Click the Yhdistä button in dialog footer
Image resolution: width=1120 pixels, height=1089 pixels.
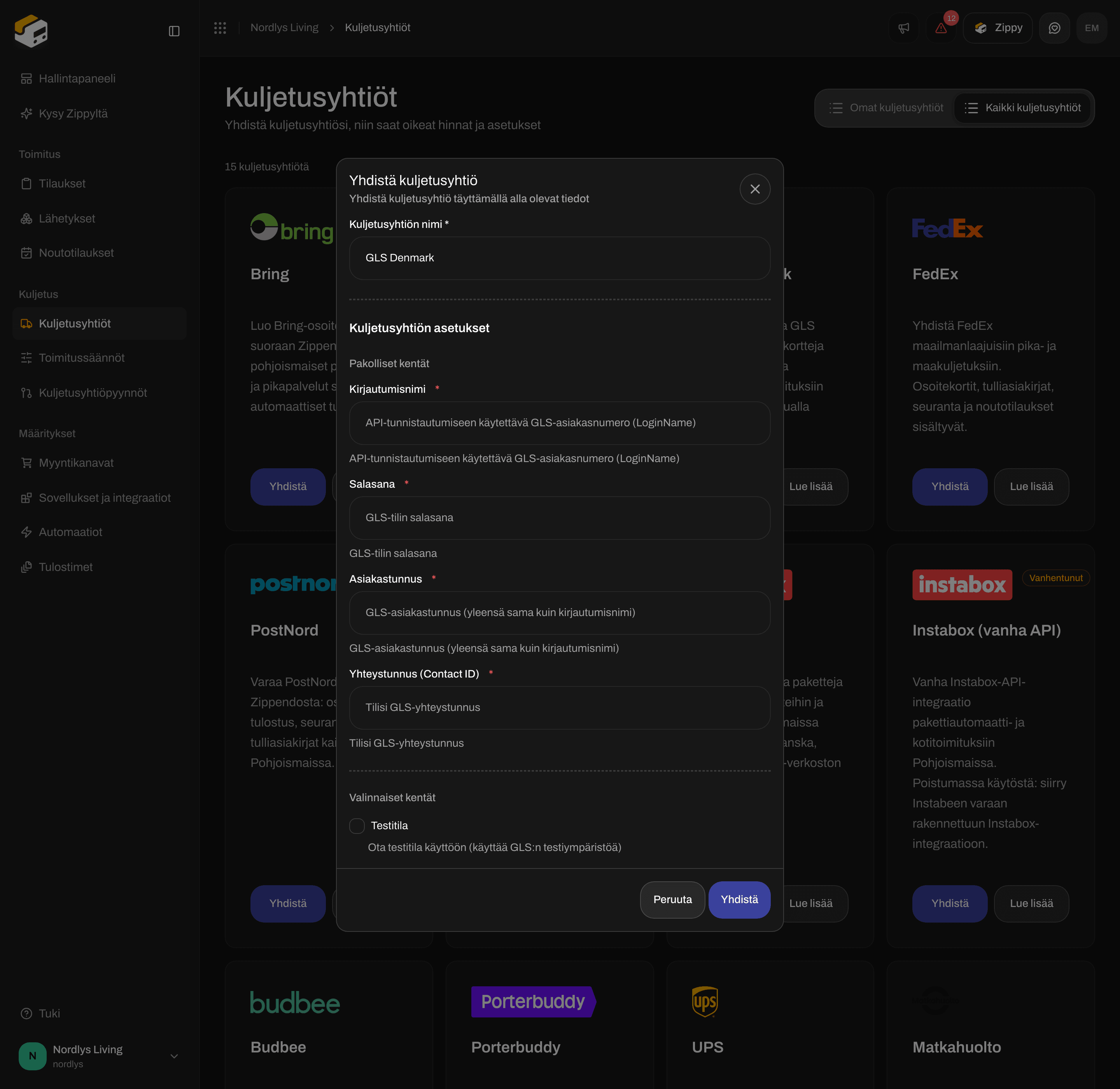point(739,900)
